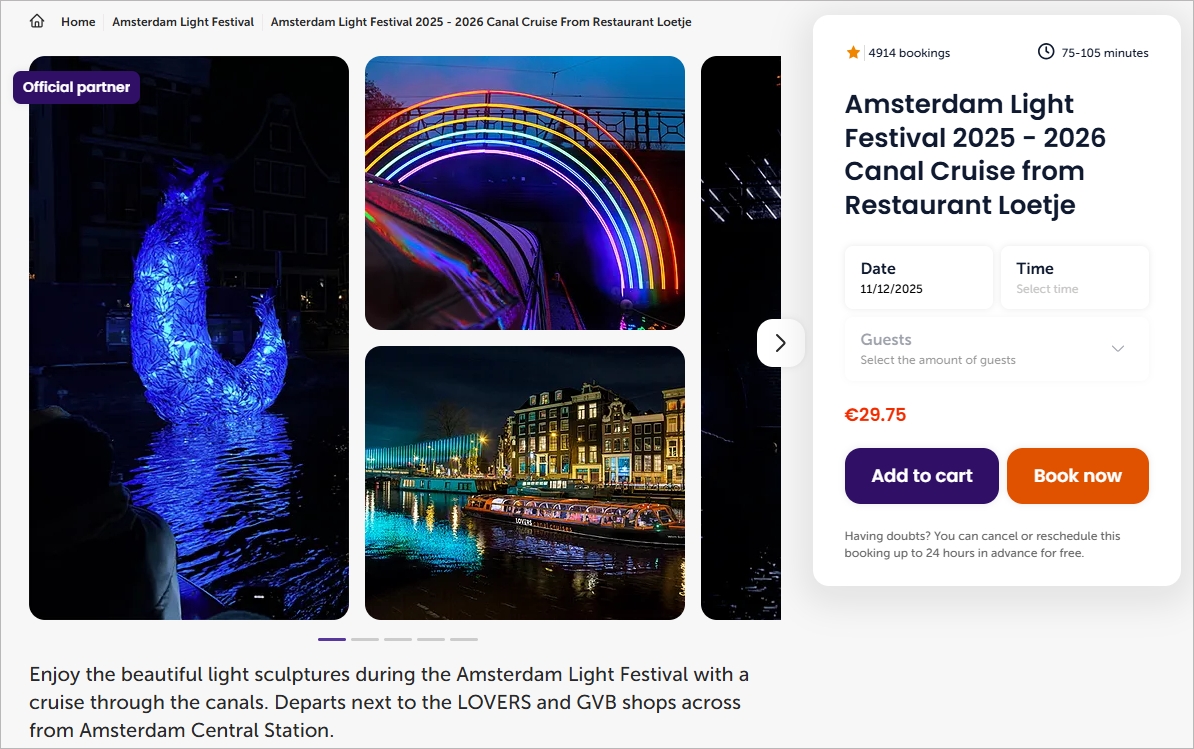
Task: Select the first carousel indicator dot
Action: (332, 639)
